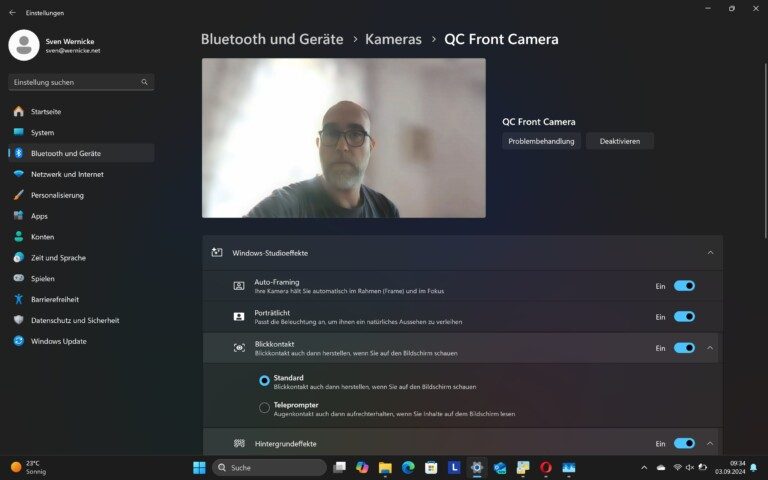Click the Windows Update sync icon

tap(19, 341)
